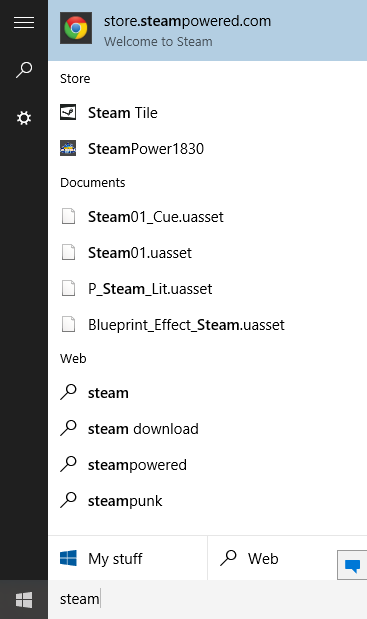Open the blue feedback chat icon
367x619 pixels.
(352, 565)
